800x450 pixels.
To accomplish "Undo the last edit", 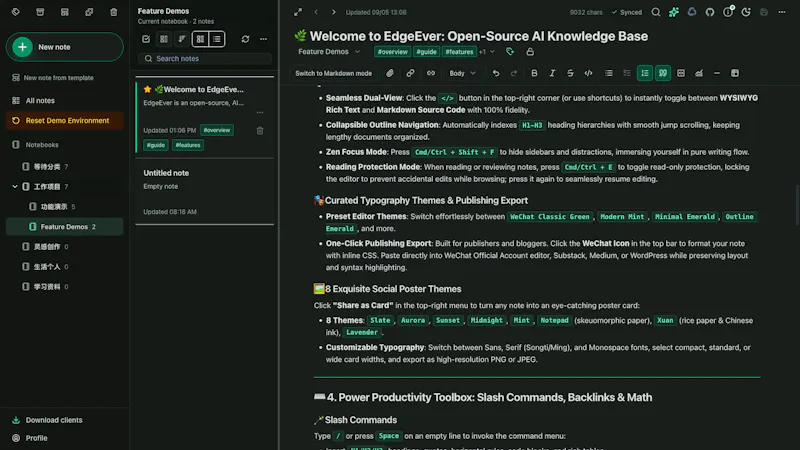I will [x=495, y=73].
